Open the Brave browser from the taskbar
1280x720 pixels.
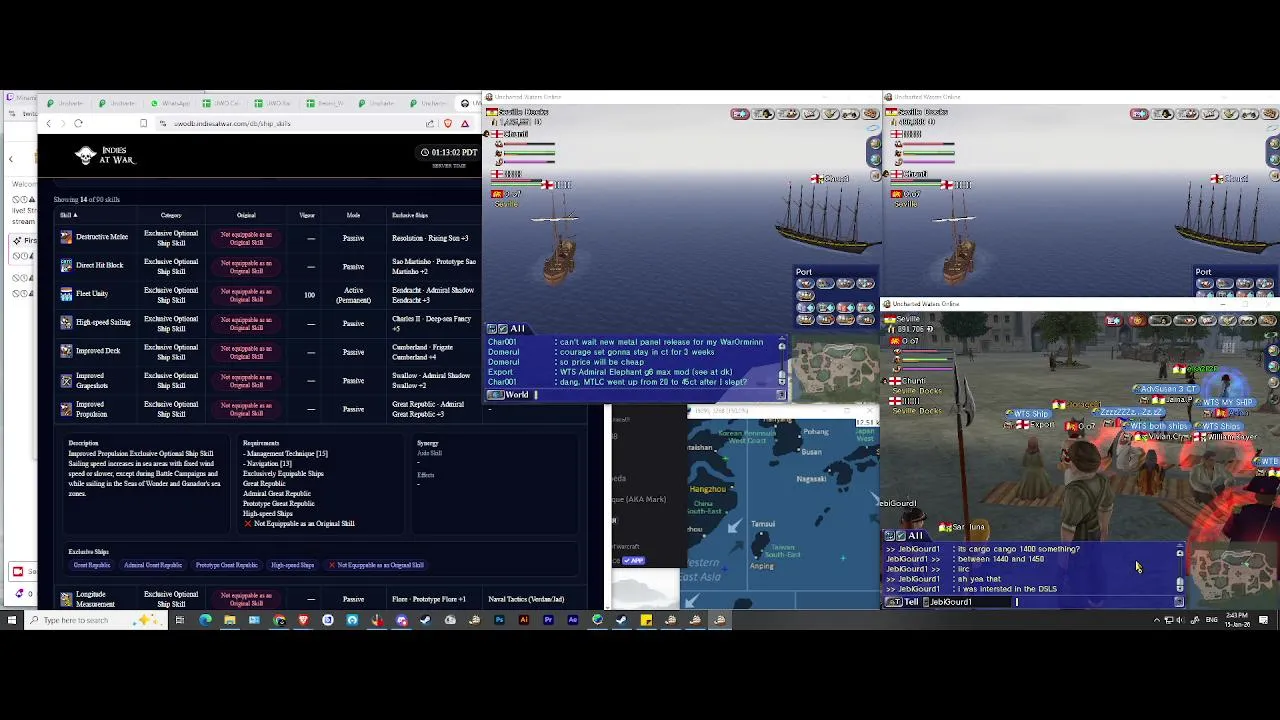click(x=303, y=620)
